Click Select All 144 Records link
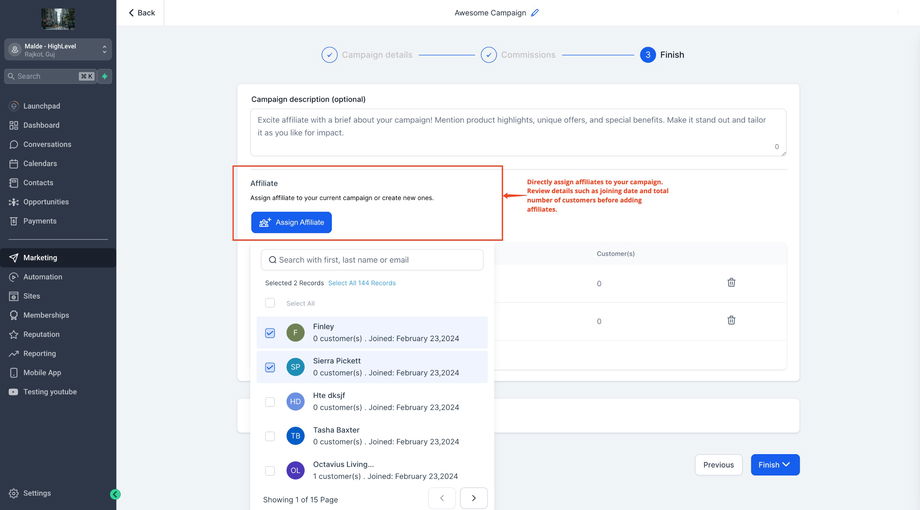This screenshot has height=510, width=920. [362, 283]
